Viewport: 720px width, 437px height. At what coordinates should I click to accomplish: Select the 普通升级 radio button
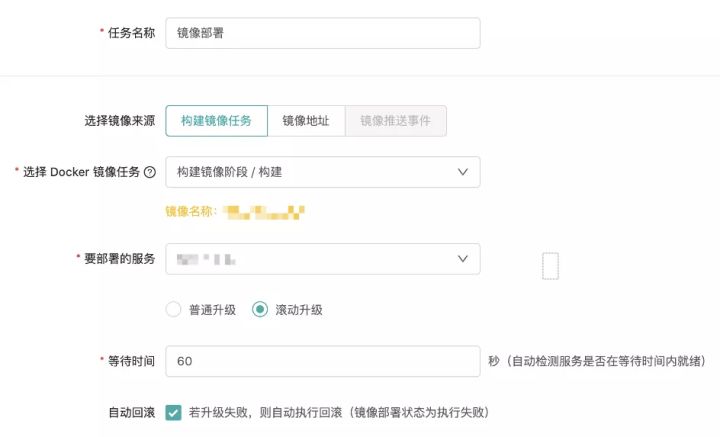point(174,309)
